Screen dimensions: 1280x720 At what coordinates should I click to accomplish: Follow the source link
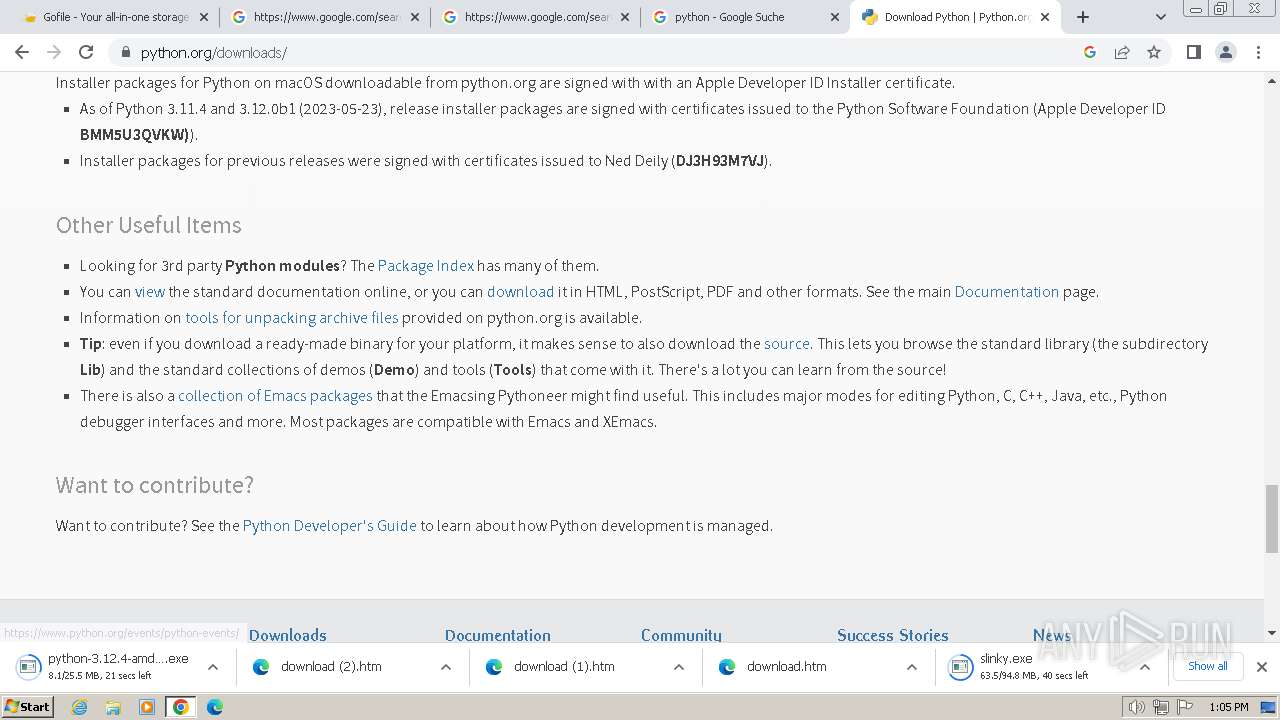tap(787, 343)
